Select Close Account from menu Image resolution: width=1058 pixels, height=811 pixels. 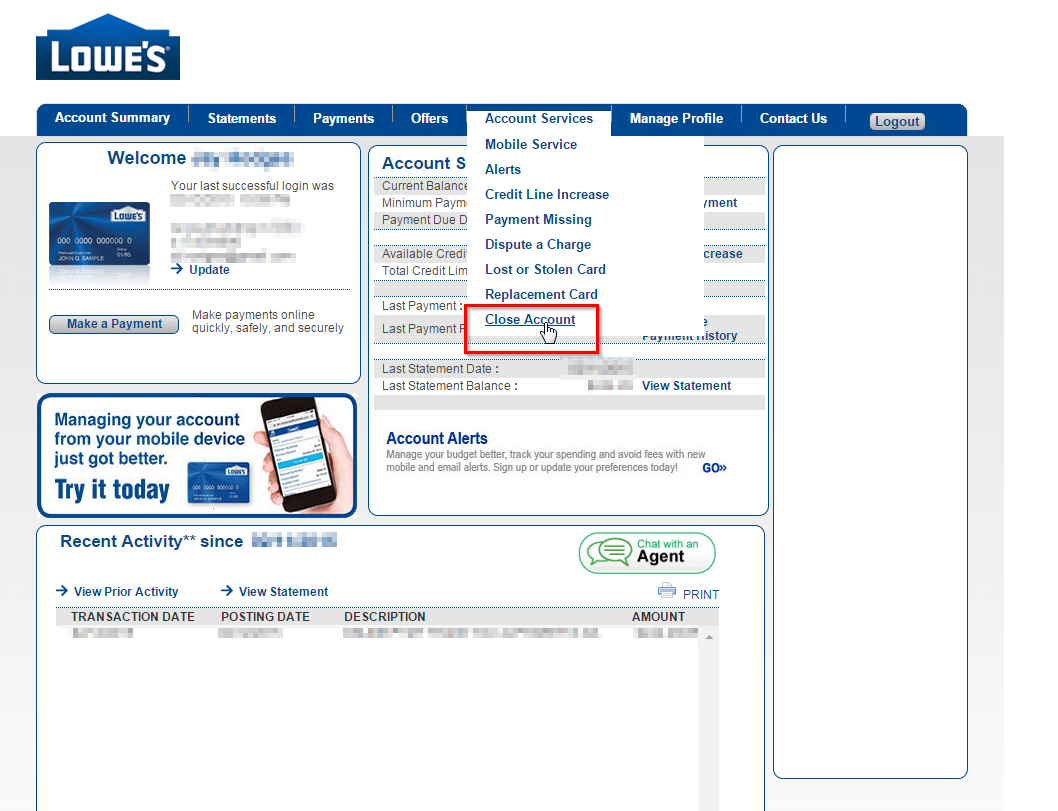(x=530, y=320)
